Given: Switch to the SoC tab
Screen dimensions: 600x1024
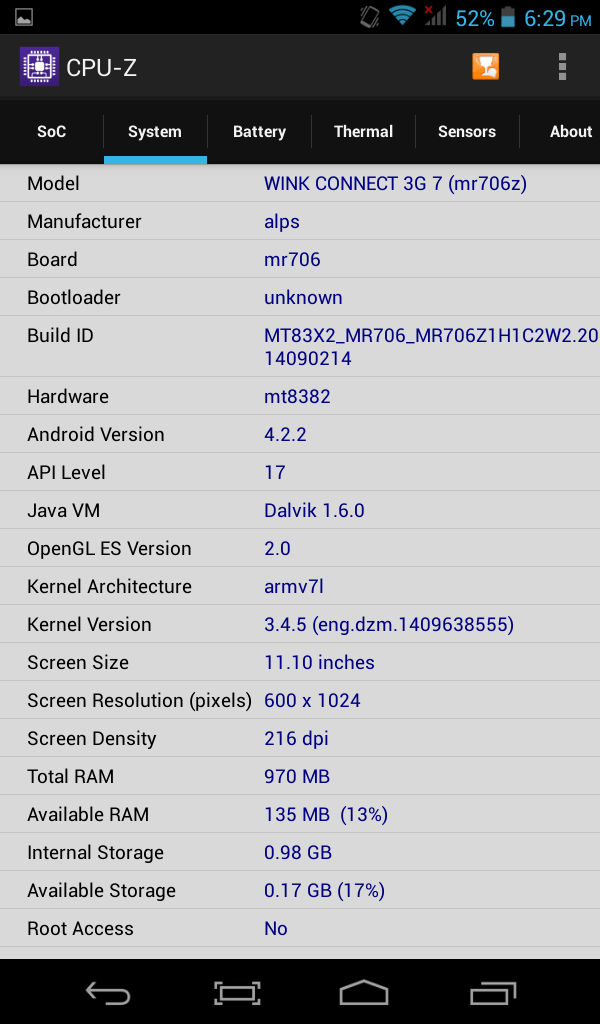Looking at the screenshot, I should click(x=51, y=131).
